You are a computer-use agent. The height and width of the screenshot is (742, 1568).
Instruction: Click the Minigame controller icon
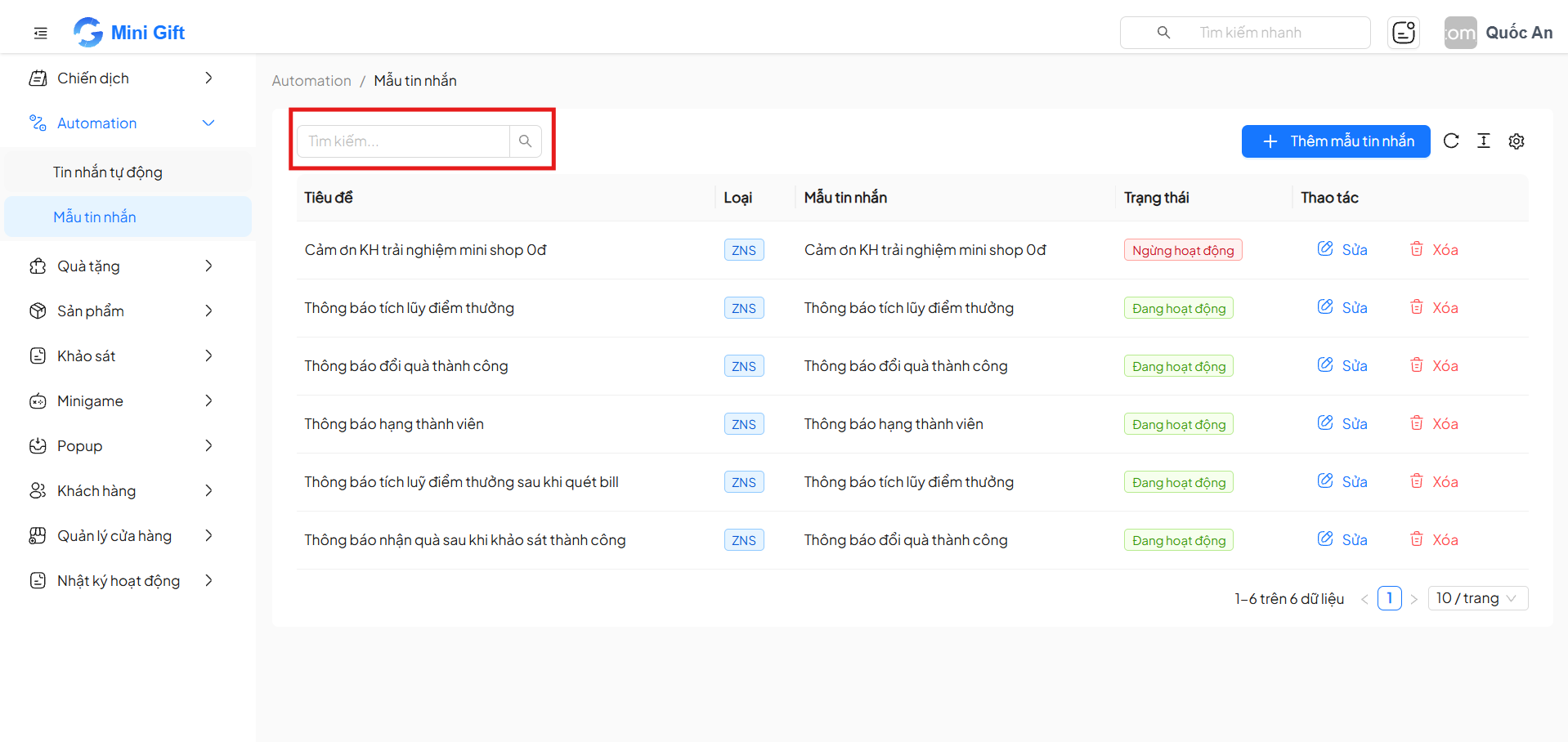(x=38, y=400)
